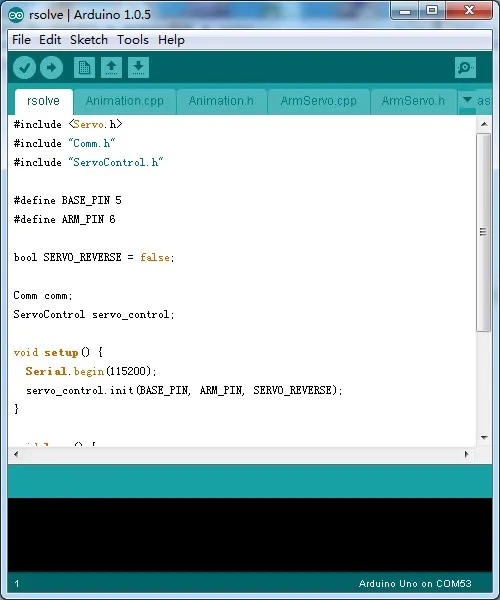Open the Sketch menu
Viewport: 500px width, 600px height.
(89, 40)
